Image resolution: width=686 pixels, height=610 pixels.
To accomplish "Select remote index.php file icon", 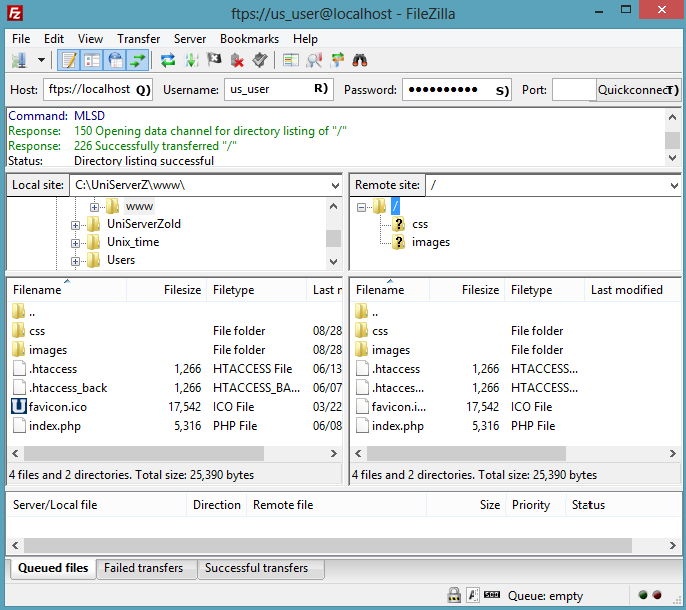I will point(362,425).
